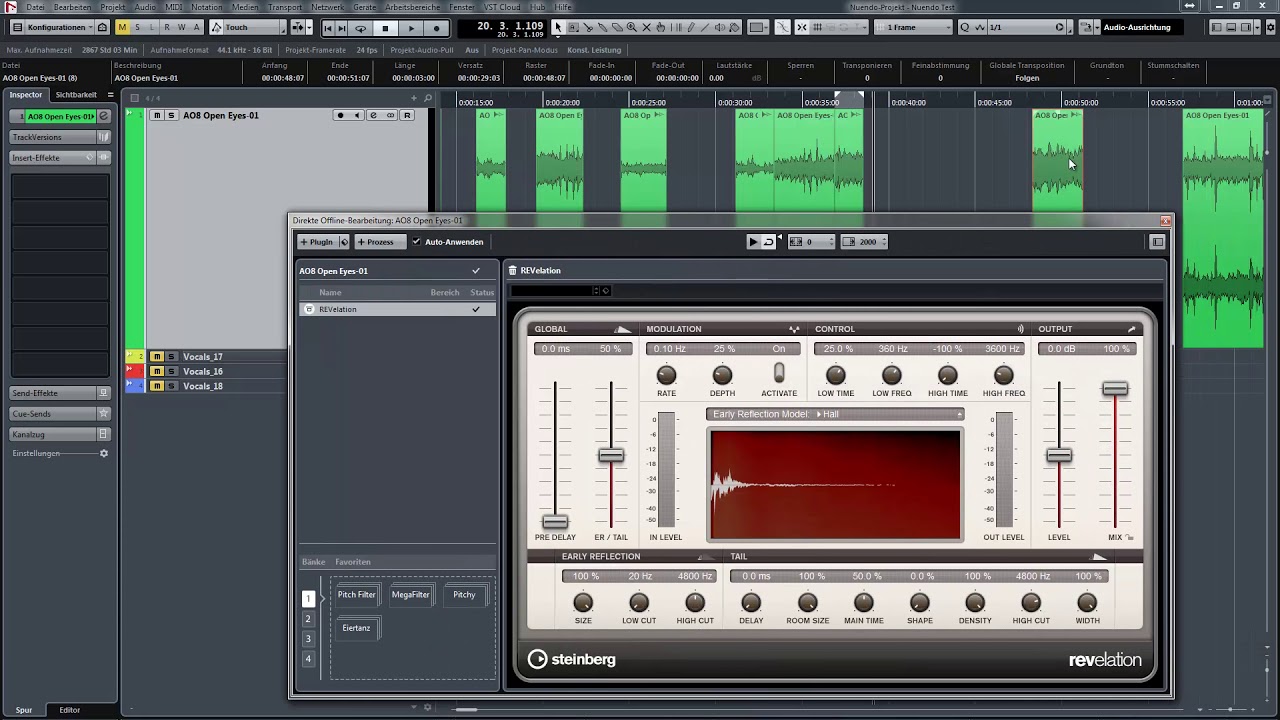Select the Mute X tool
1280x720 pixels.
[x=646, y=27]
